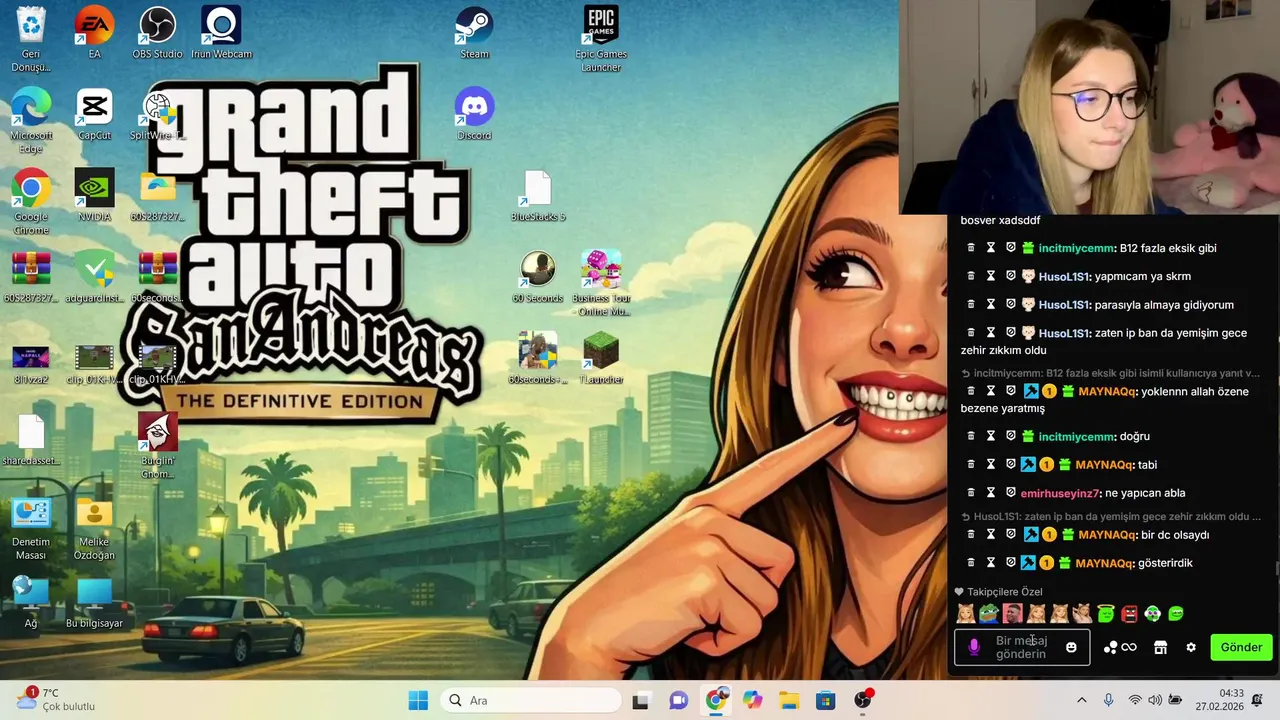This screenshot has height=720, width=1280.
Task: Timeout user on the tabi message hourglass
Action: point(990,465)
